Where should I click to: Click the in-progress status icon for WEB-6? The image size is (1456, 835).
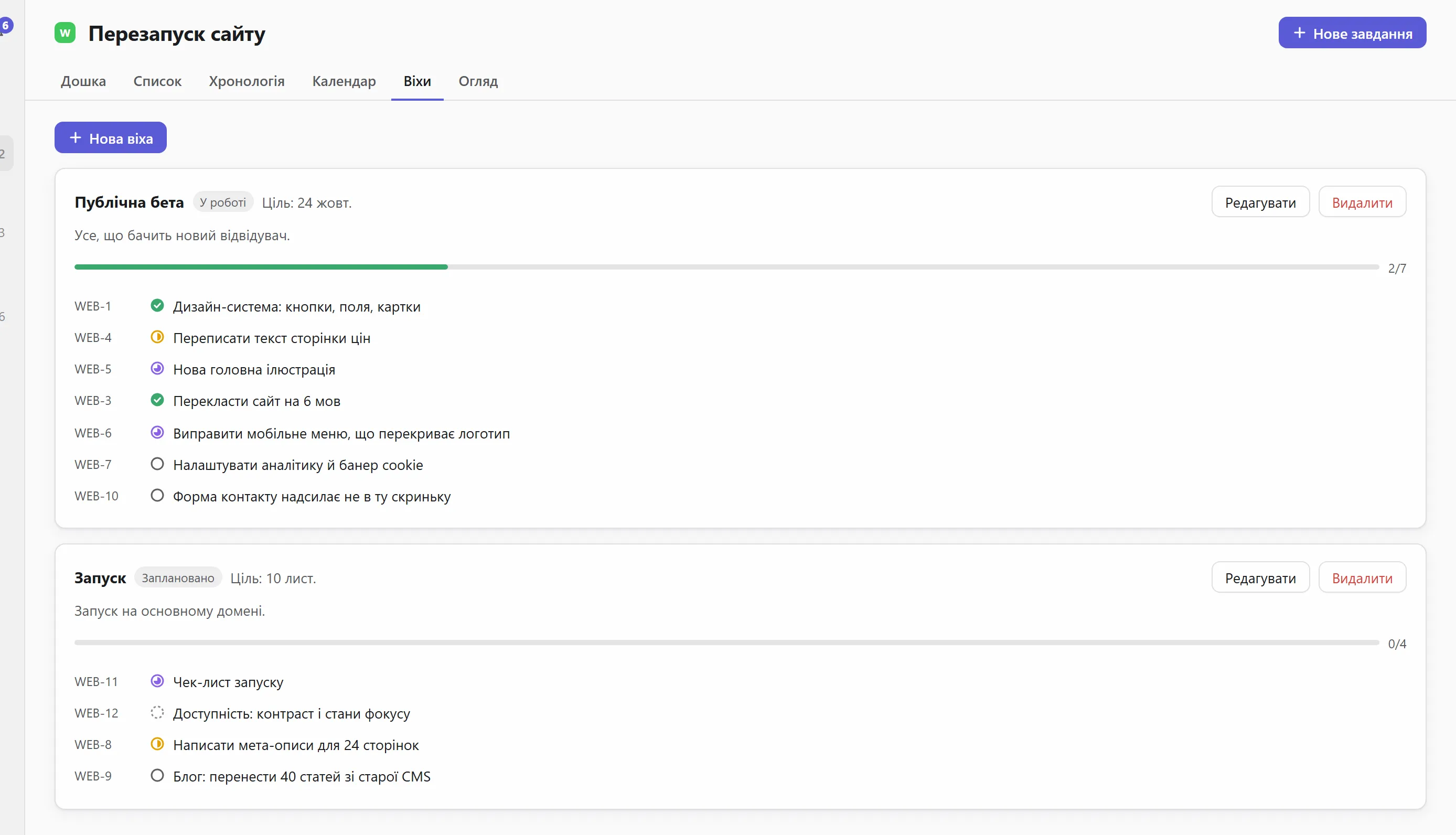pyautogui.click(x=157, y=433)
